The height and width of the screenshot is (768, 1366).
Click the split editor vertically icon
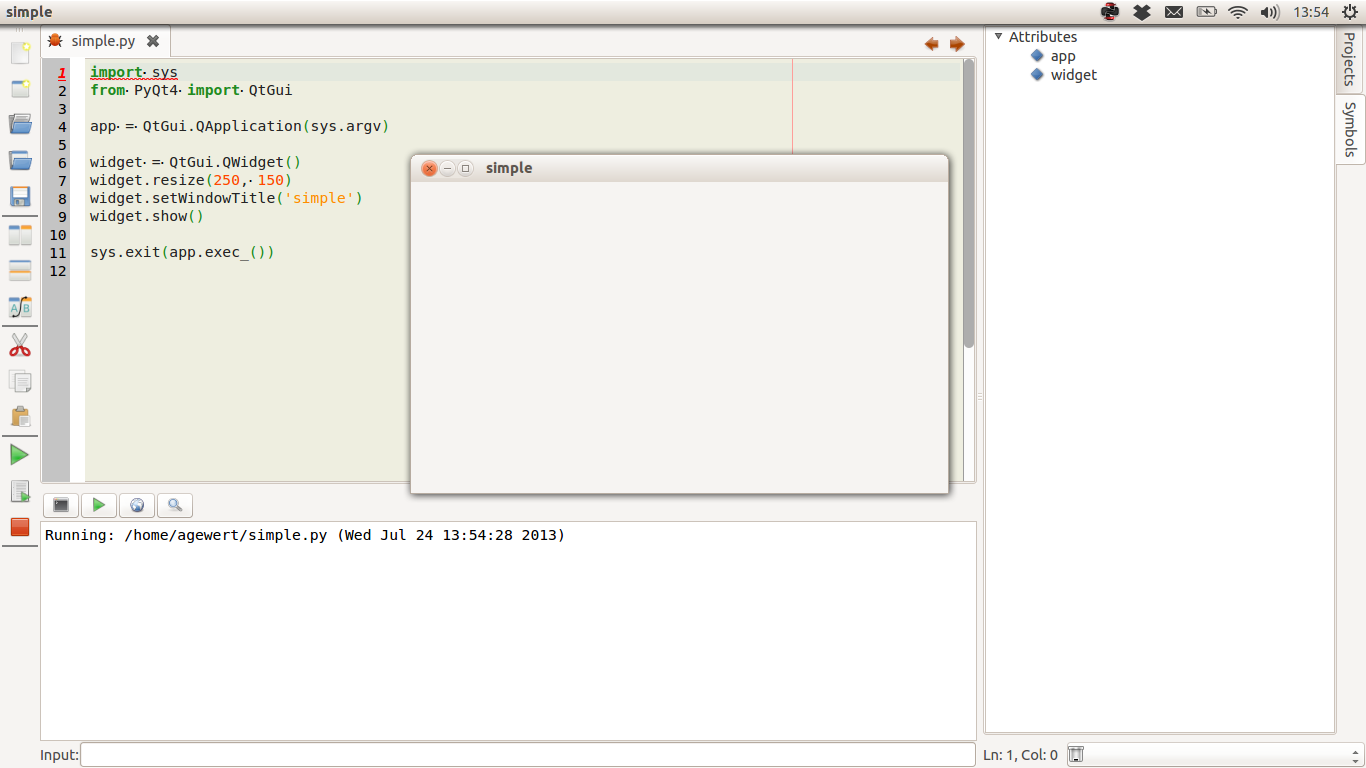coord(20,236)
